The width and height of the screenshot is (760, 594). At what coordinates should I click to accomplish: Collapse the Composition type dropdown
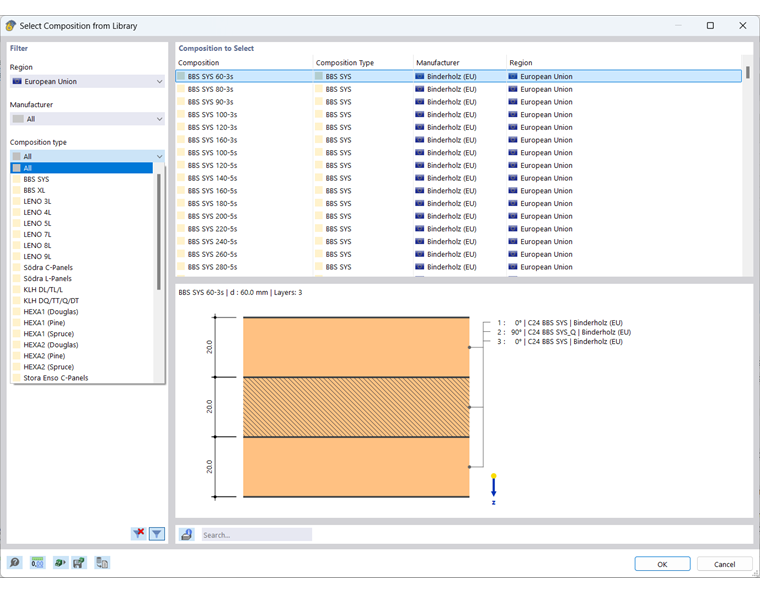[x=87, y=156]
